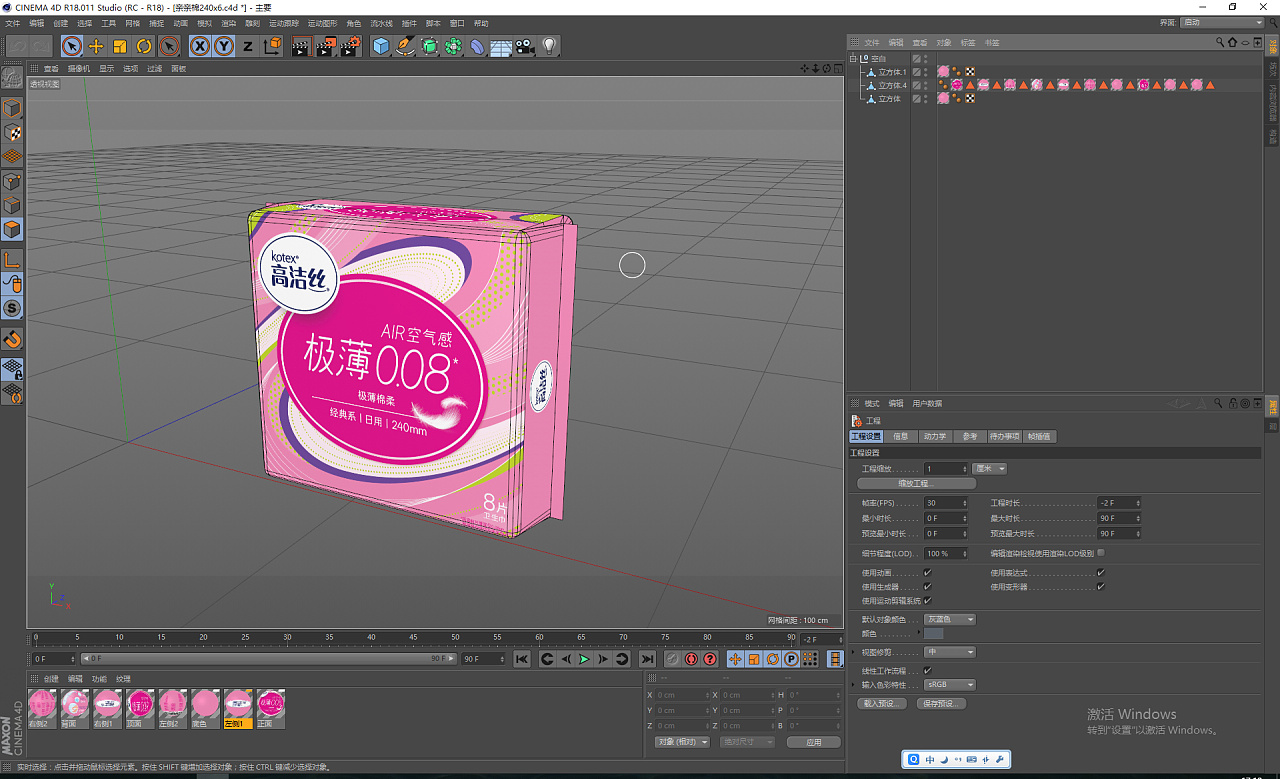Activate the Rotate tool

(x=144, y=46)
